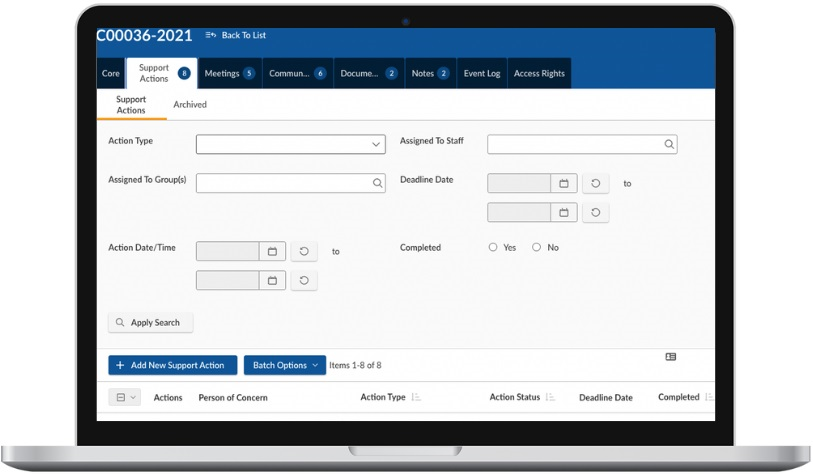Open the Event Log tab

point(481,74)
